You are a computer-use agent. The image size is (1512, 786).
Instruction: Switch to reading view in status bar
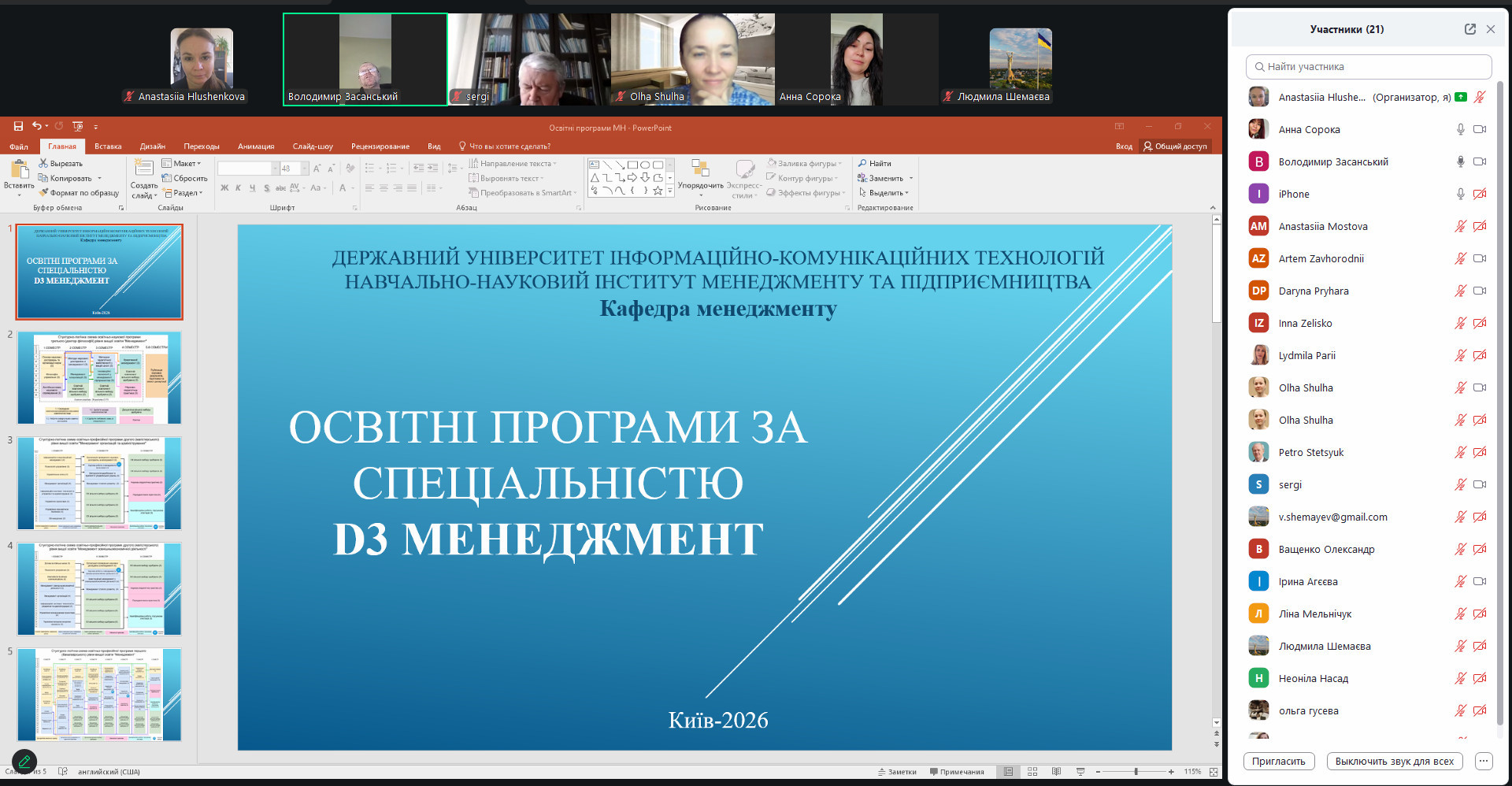click(x=1056, y=772)
